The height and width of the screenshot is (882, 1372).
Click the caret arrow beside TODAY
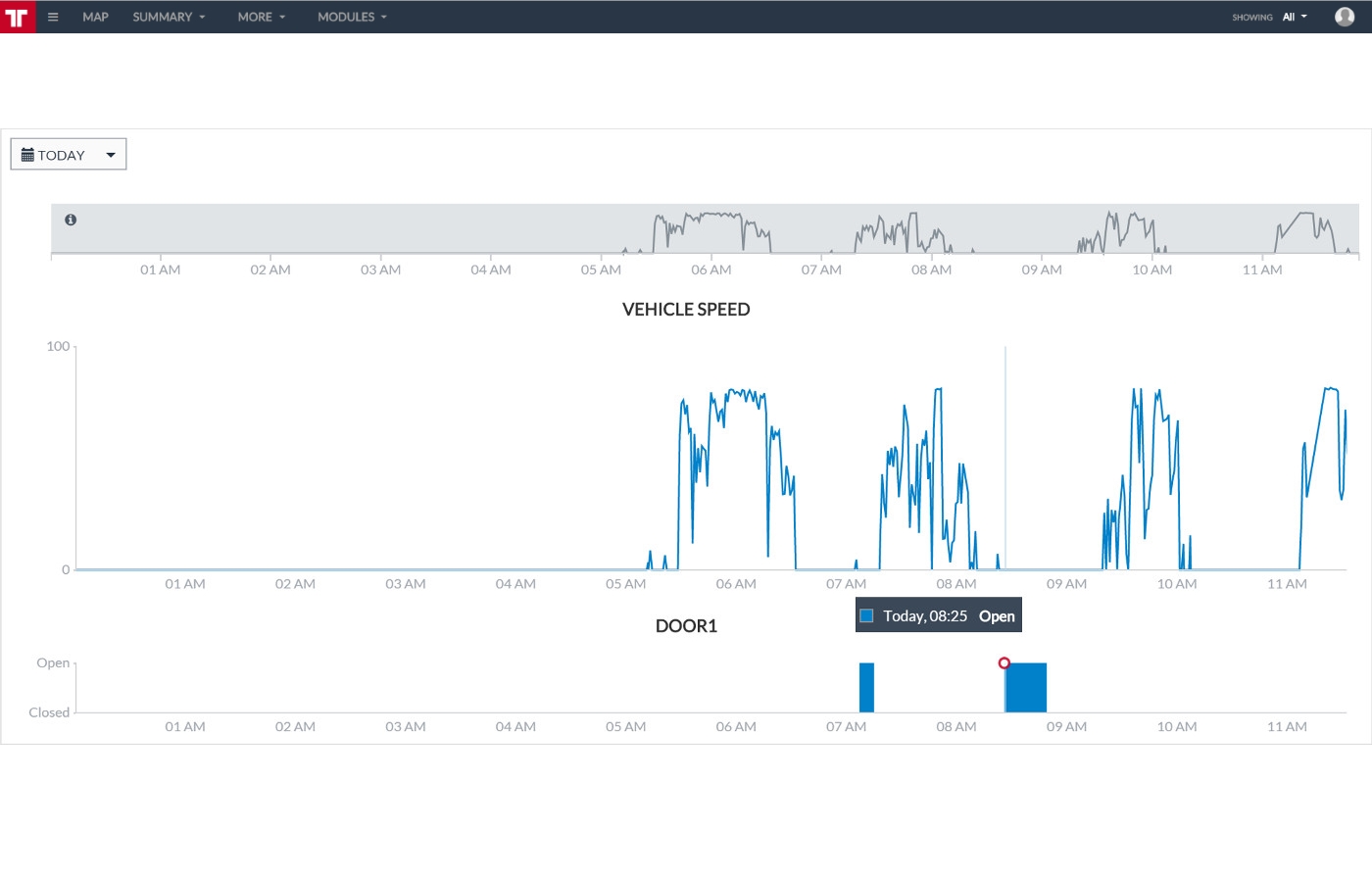click(111, 155)
